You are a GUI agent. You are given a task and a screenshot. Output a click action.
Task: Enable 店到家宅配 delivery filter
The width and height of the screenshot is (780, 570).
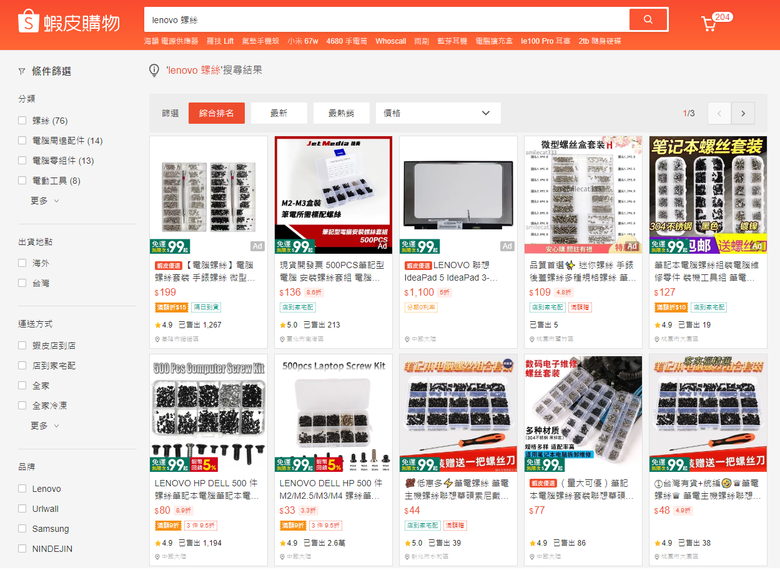tap(22, 365)
